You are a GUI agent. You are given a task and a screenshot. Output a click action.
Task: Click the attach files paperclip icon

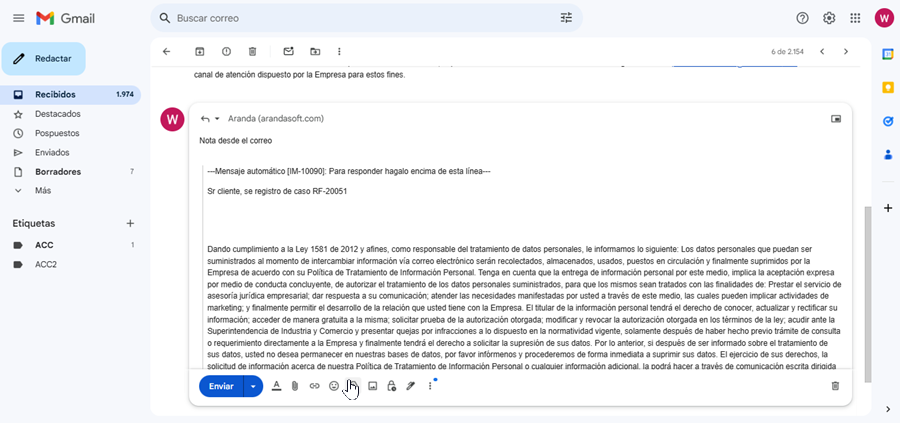(295, 386)
